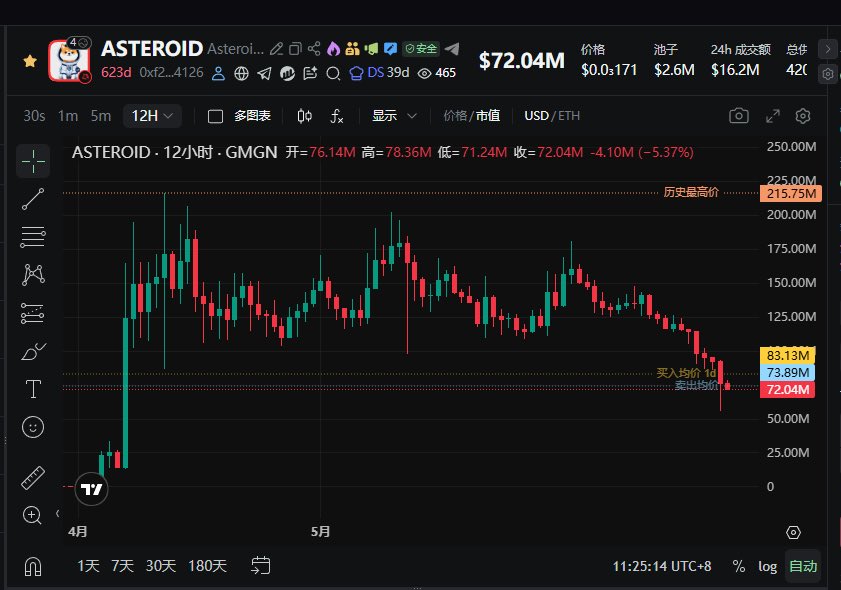Toggle the magnet mode icon

(x=33, y=566)
